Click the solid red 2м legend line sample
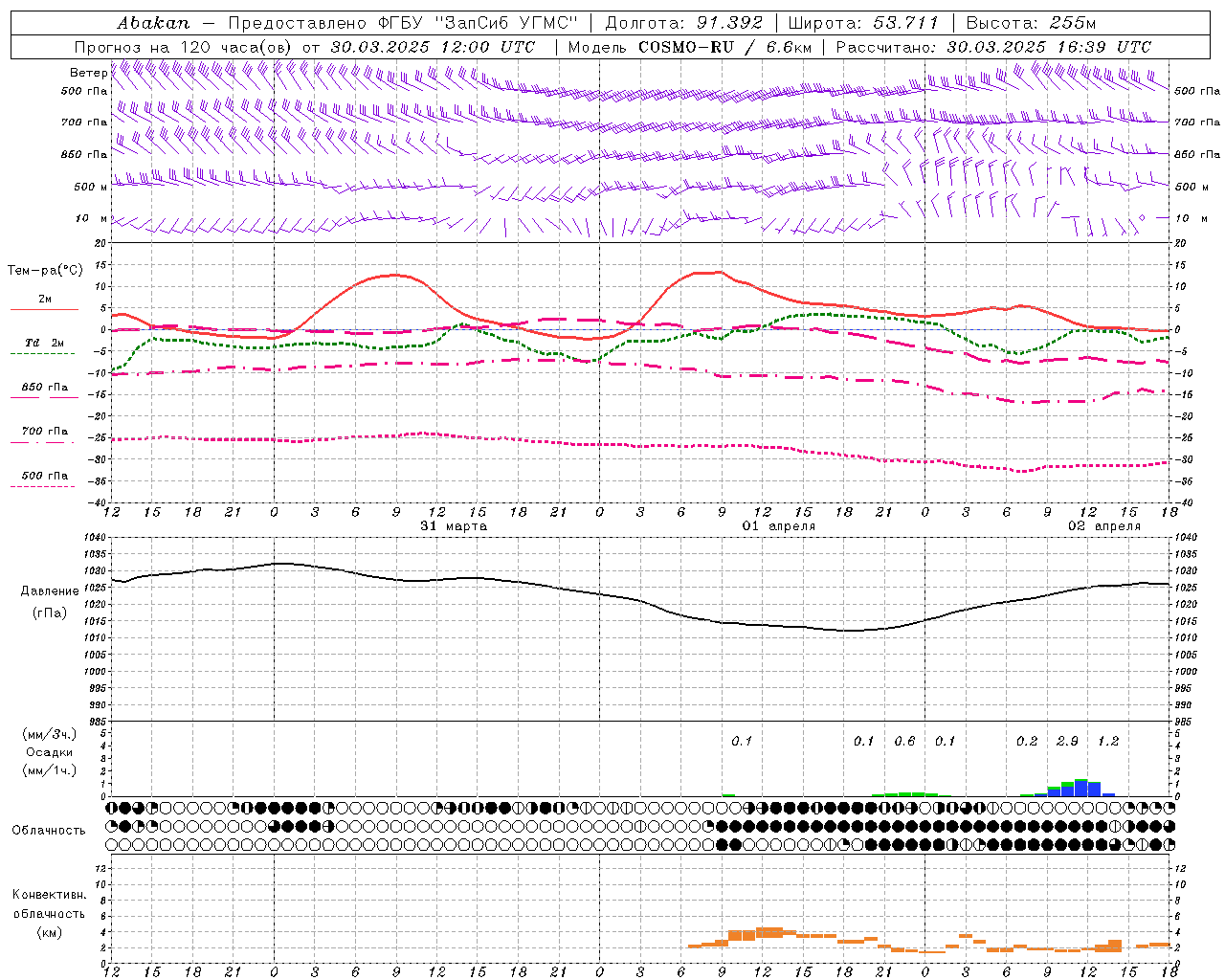The height and width of the screenshot is (980, 1225). coord(44,309)
